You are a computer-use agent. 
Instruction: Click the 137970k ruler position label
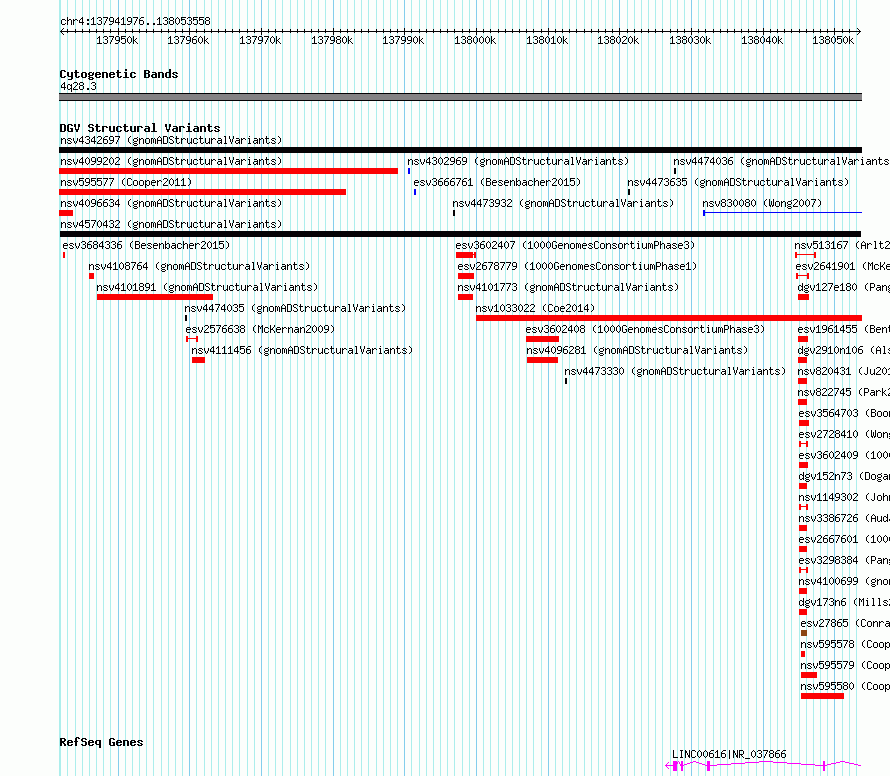260,40
